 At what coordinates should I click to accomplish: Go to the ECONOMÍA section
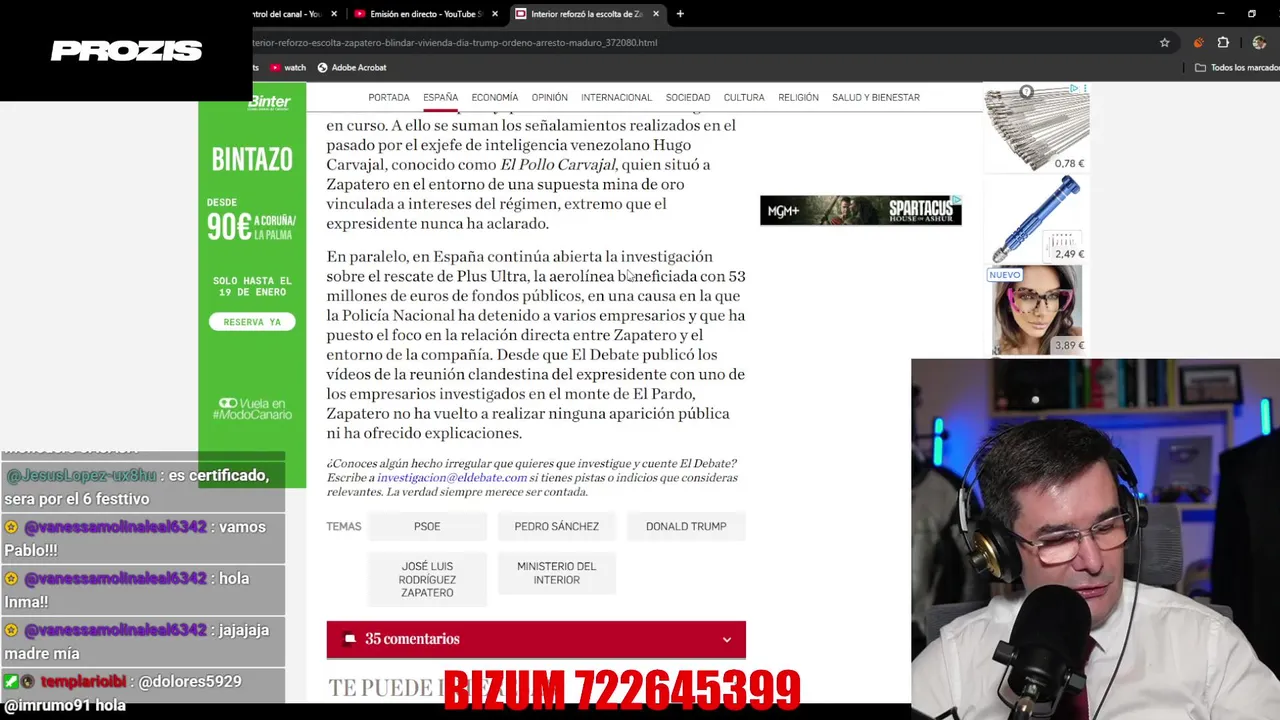(x=495, y=97)
